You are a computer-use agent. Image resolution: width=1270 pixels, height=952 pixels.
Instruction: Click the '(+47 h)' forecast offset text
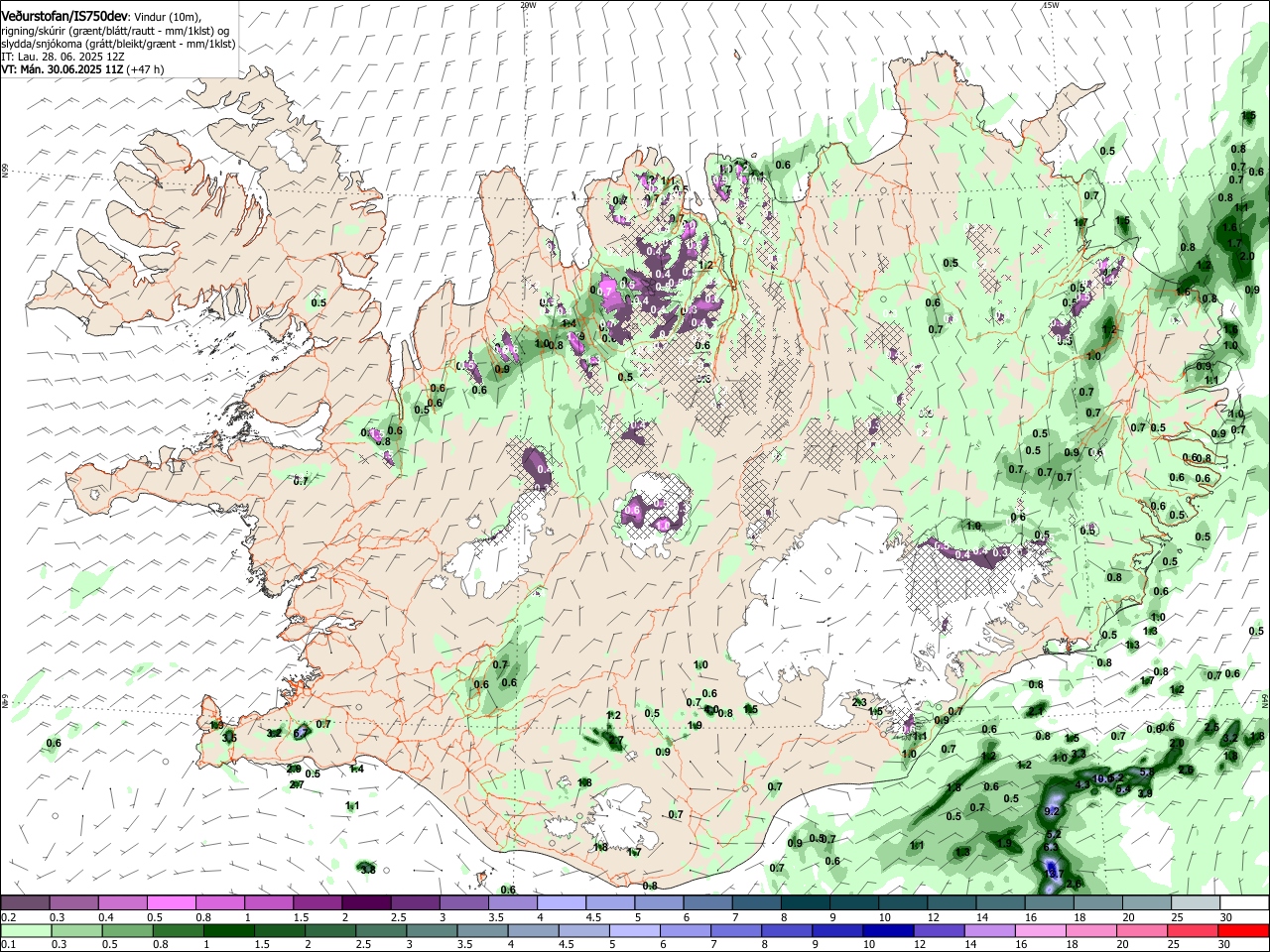point(145,69)
